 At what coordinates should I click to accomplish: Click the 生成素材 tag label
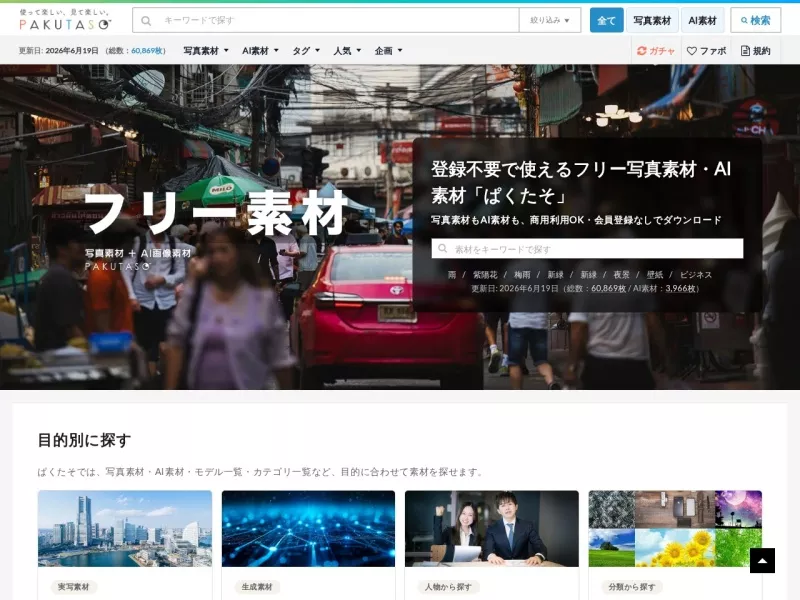257,587
